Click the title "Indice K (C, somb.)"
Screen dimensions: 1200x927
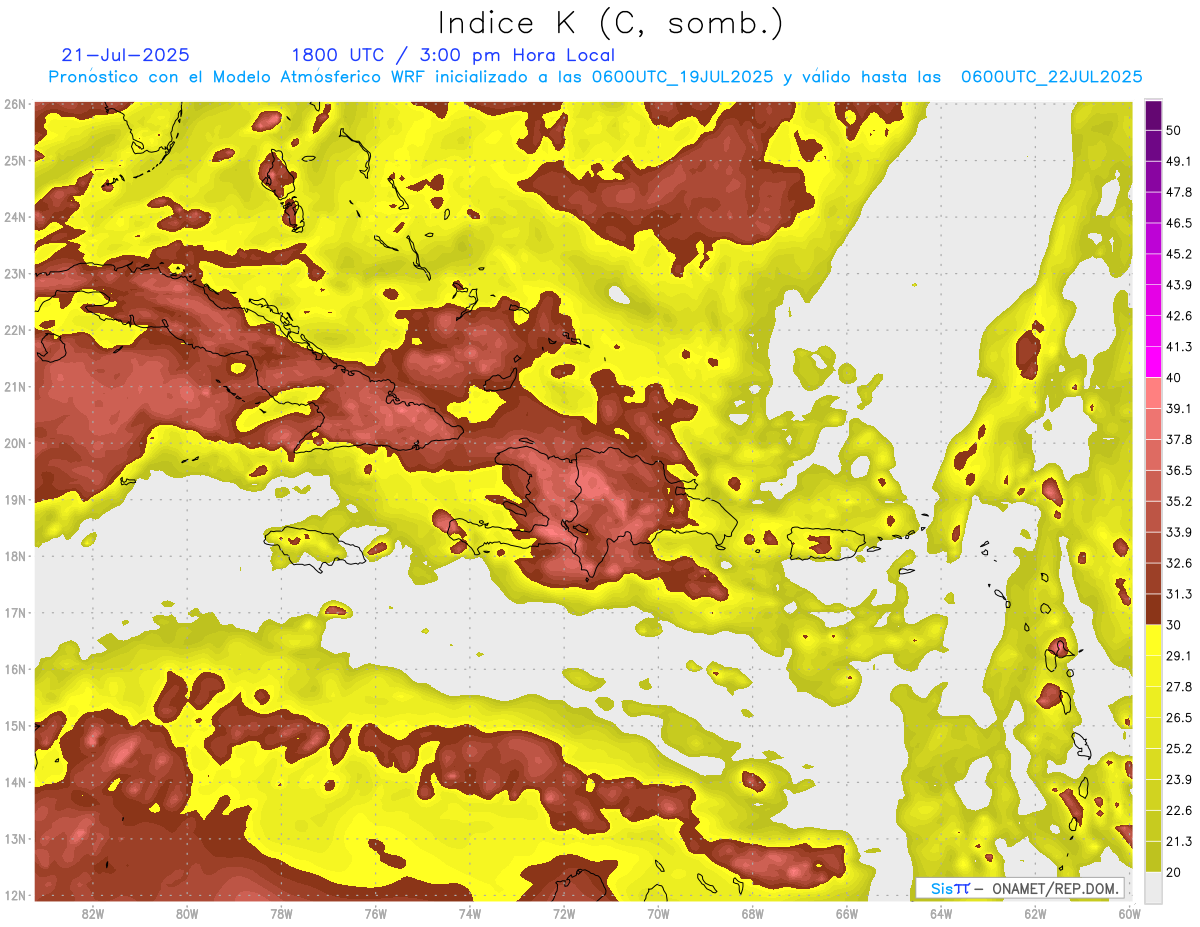(610, 23)
